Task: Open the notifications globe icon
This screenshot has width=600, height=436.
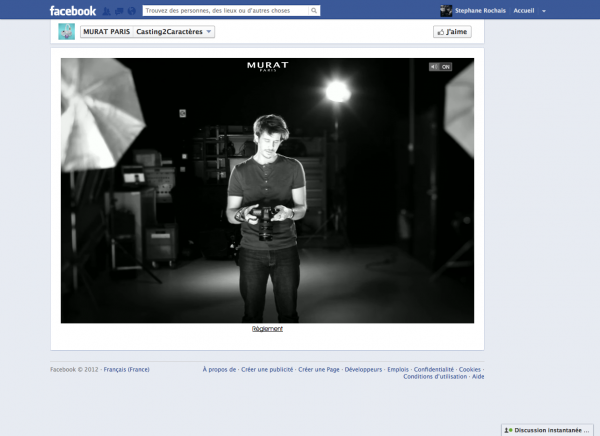Action: 131,11
